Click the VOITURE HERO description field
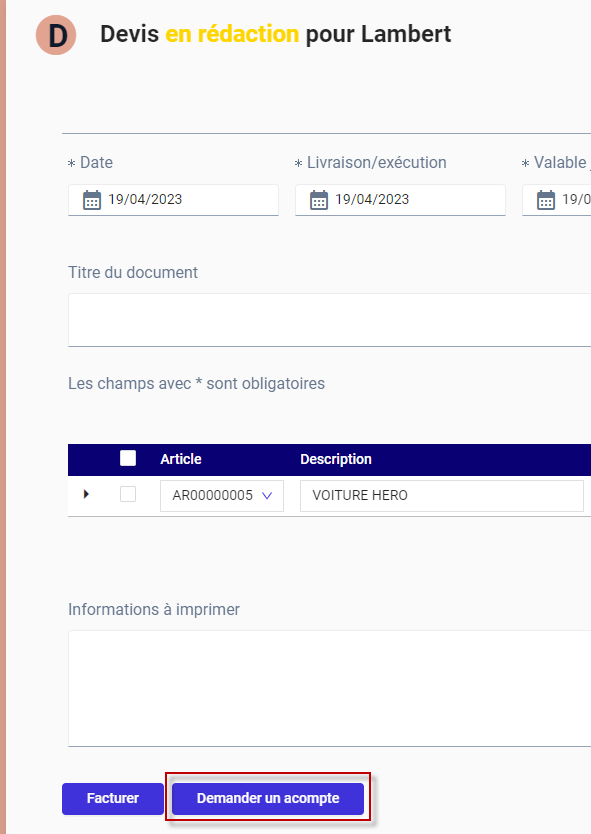Viewport: 591px width, 834px height. tap(442, 496)
